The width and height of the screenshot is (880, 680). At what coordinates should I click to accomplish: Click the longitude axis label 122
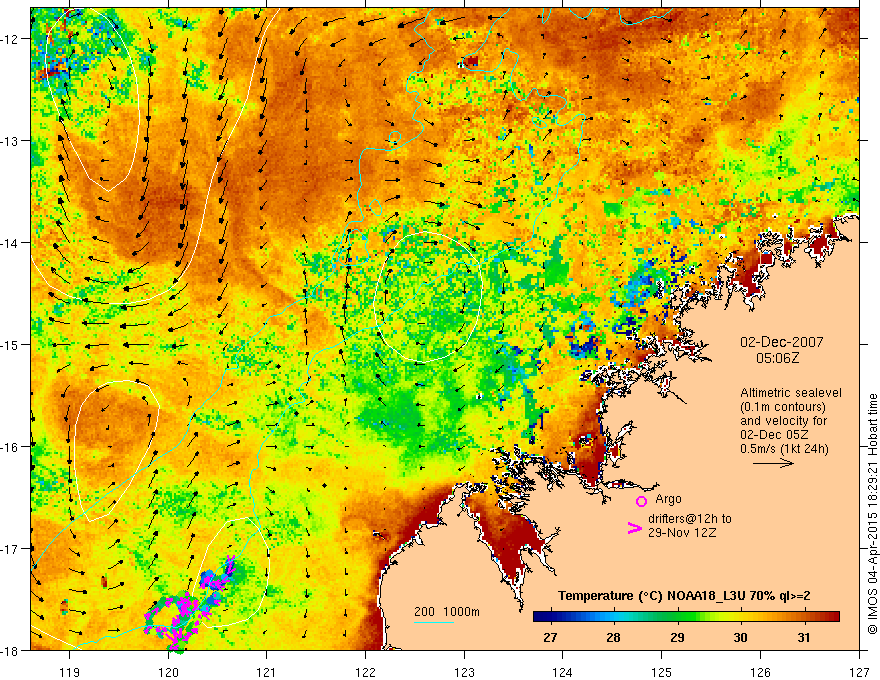tap(366, 672)
